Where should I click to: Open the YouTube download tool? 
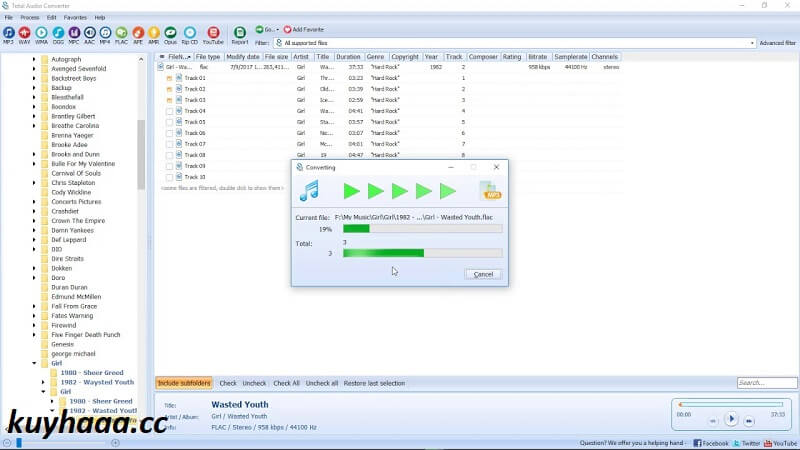[213, 35]
